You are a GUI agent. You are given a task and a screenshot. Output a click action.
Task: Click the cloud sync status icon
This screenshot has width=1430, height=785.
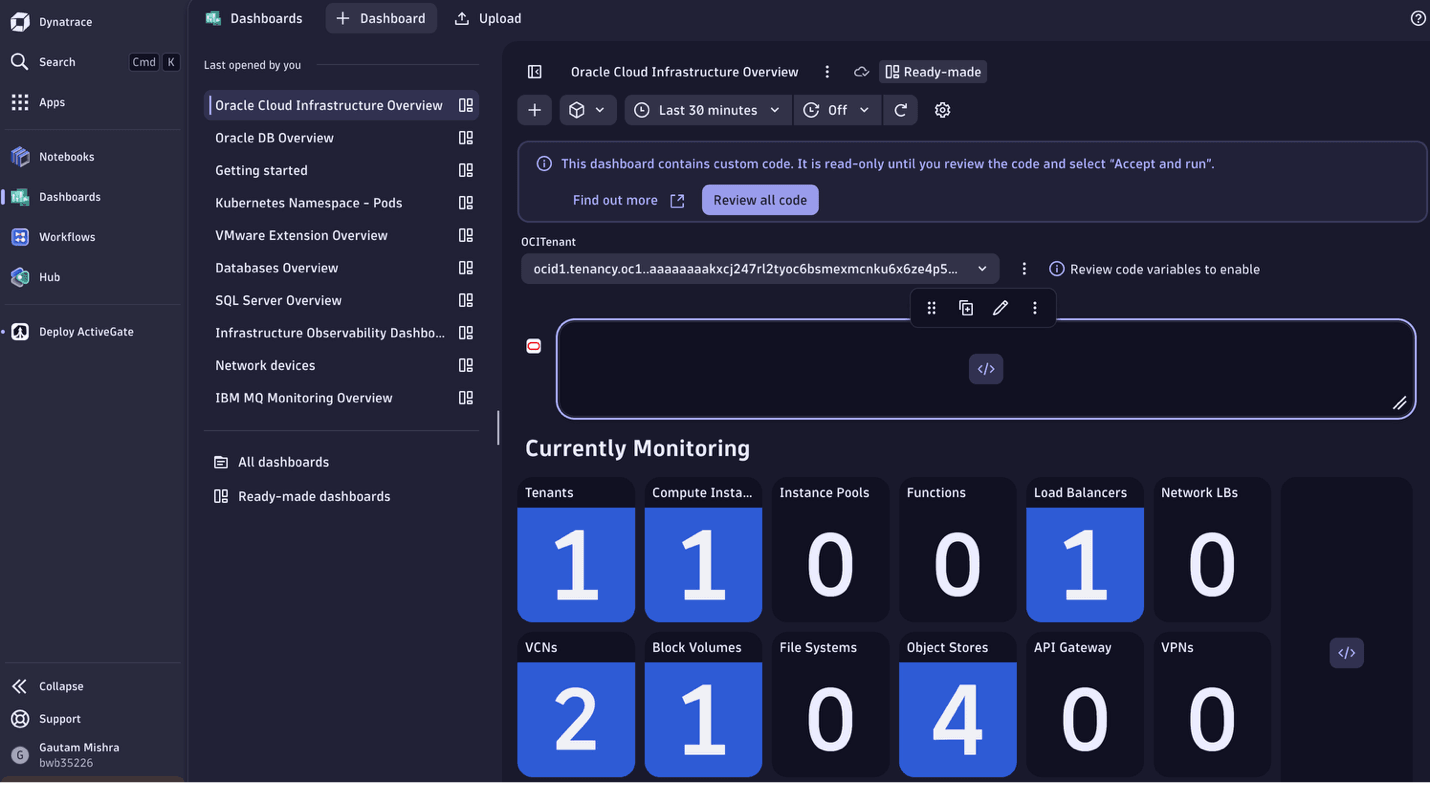tap(861, 72)
